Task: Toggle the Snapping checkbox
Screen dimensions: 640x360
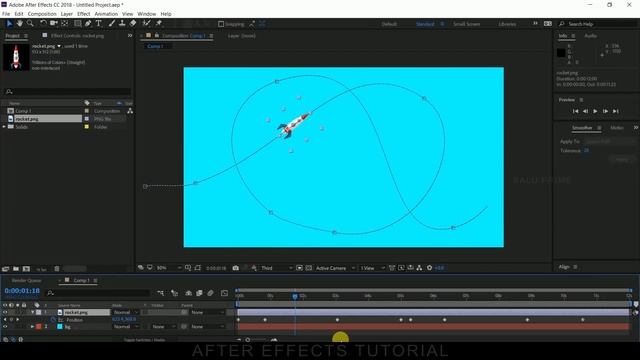Action: (x=221, y=24)
